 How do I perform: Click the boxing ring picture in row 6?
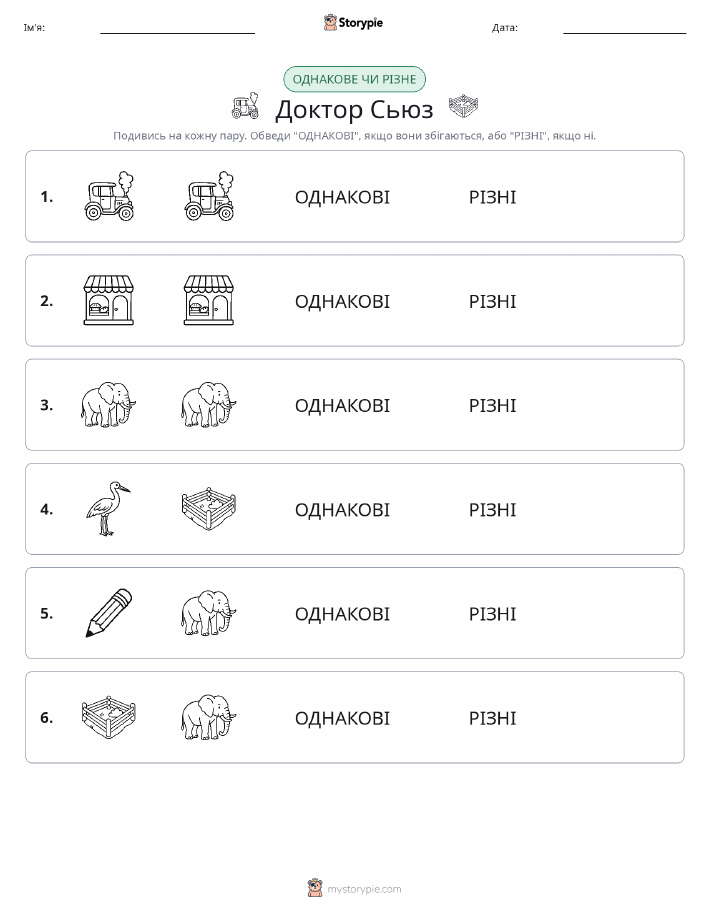[x=109, y=717]
